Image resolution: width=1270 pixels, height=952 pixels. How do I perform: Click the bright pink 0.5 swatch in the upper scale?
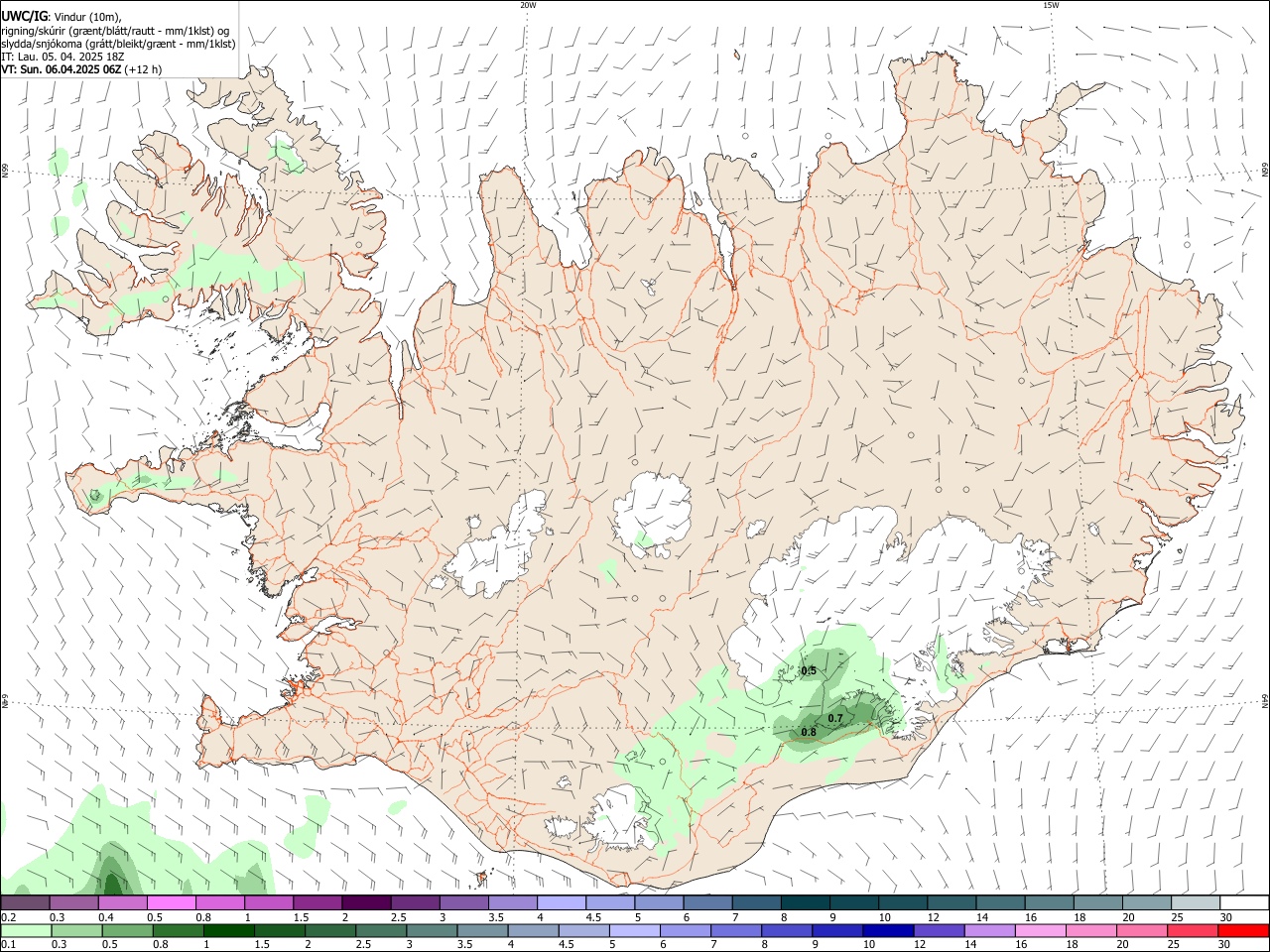(172, 903)
